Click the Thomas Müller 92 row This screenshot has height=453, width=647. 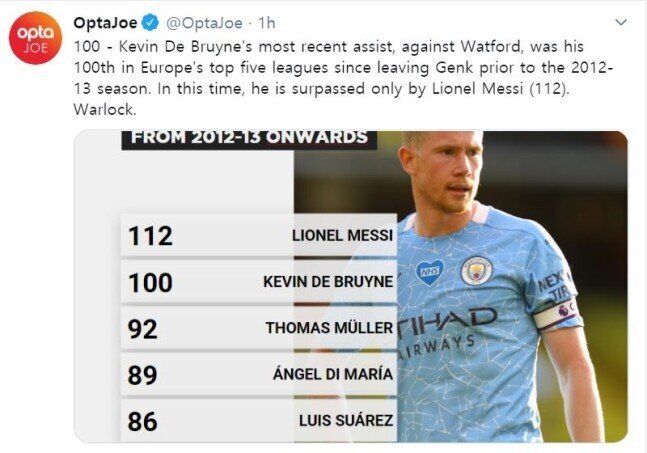(x=259, y=328)
